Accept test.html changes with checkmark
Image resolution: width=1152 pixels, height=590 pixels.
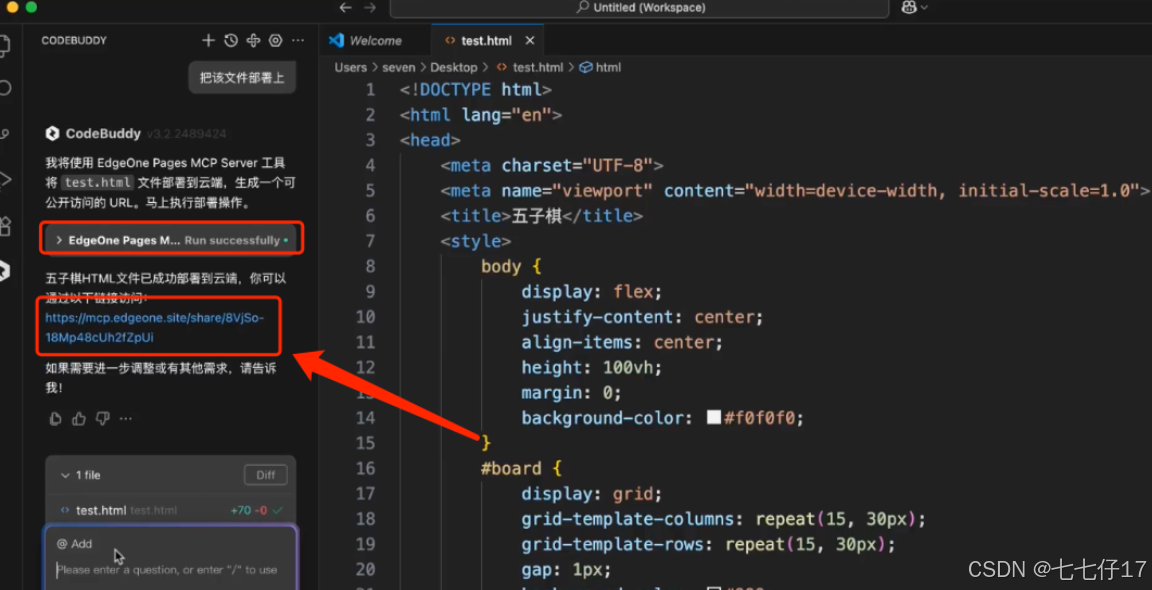click(x=278, y=510)
